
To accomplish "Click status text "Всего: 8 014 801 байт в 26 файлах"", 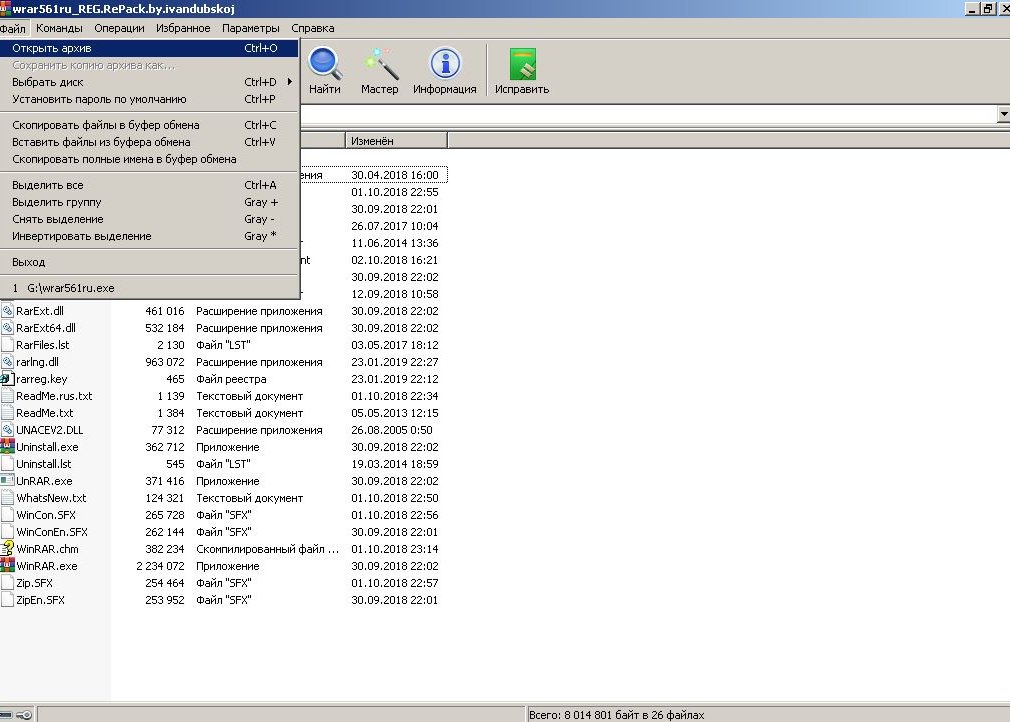I will (x=616, y=715).
